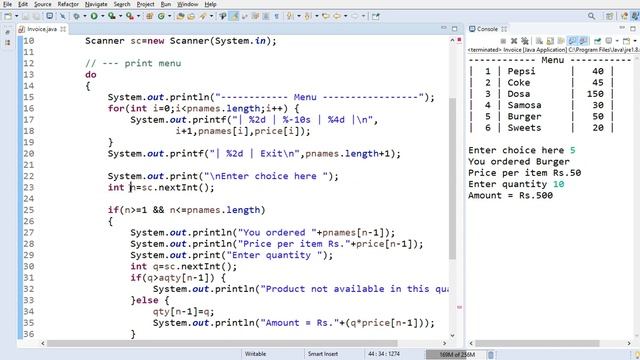Click the Open Task folder icon

click(x=191, y=16)
